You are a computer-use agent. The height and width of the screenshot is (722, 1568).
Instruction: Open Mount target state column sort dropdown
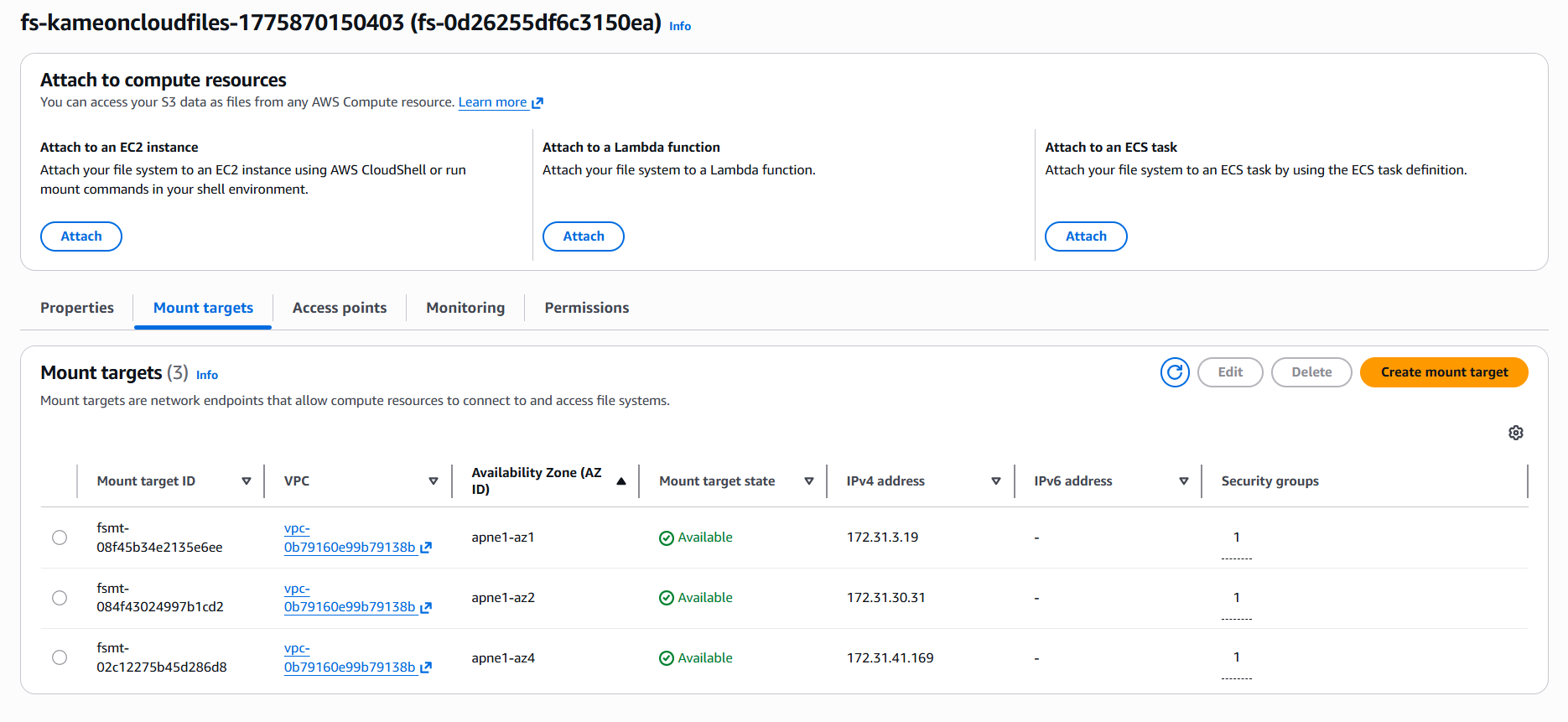click(809, 481)
